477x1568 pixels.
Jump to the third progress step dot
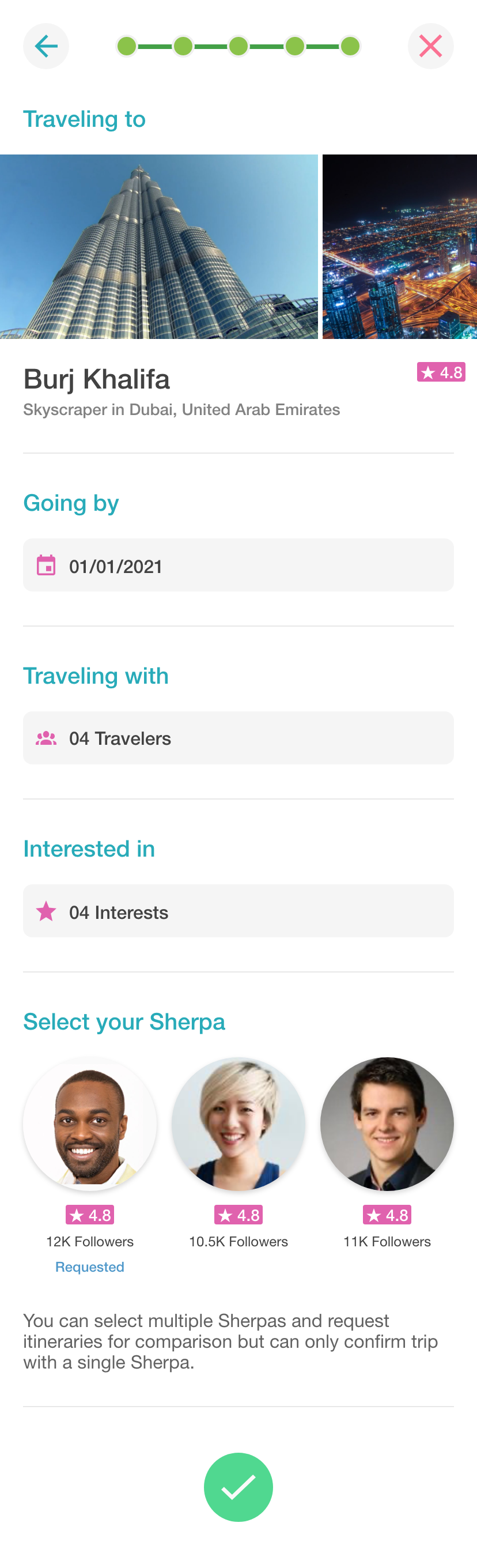(x=238, y=46)
